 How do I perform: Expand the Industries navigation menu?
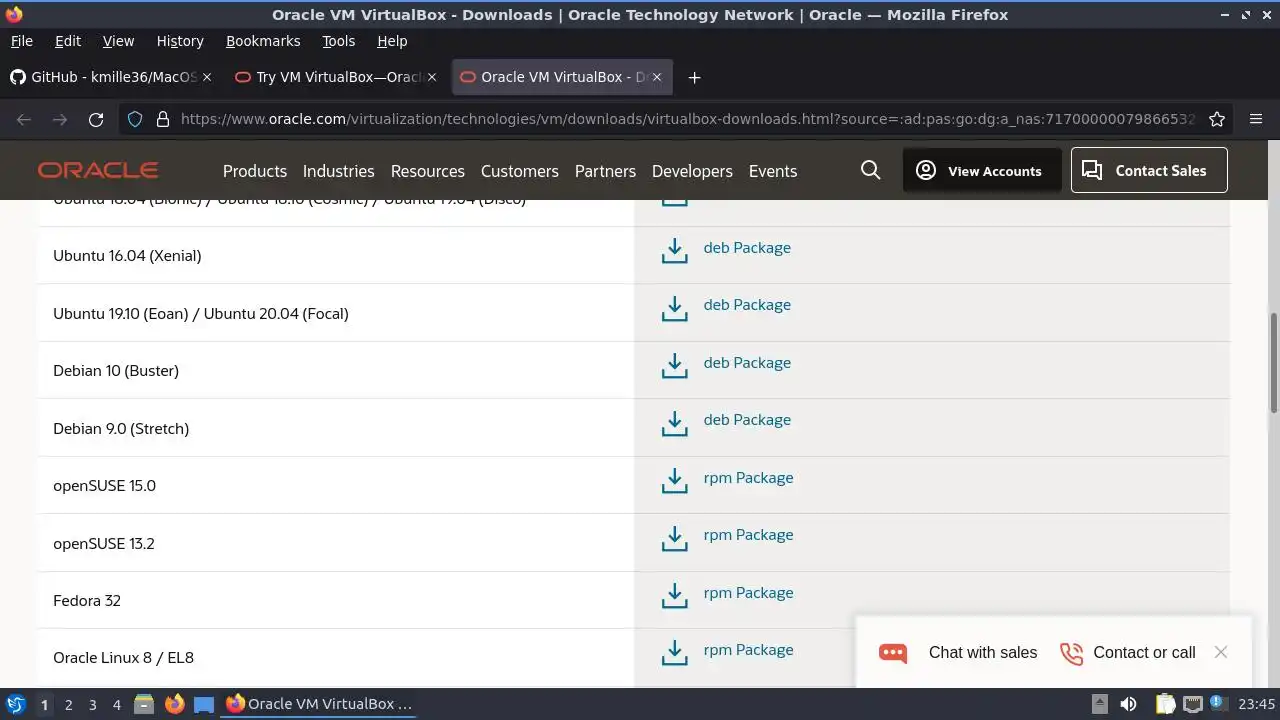click(x=339, y=171)
